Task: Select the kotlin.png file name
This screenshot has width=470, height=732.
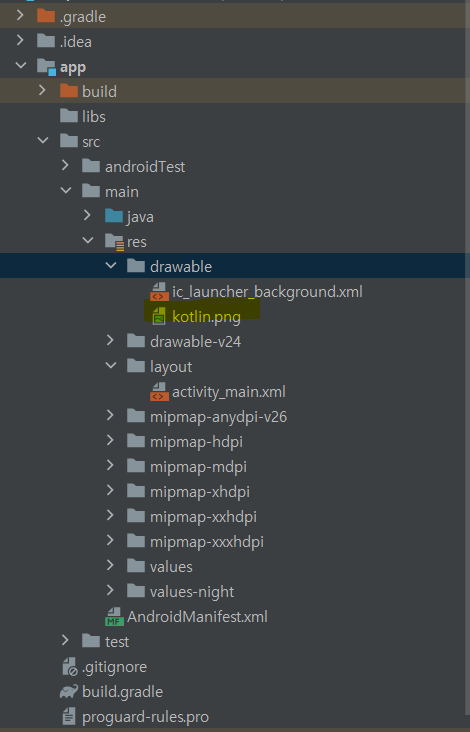Action: coord(206,317)
